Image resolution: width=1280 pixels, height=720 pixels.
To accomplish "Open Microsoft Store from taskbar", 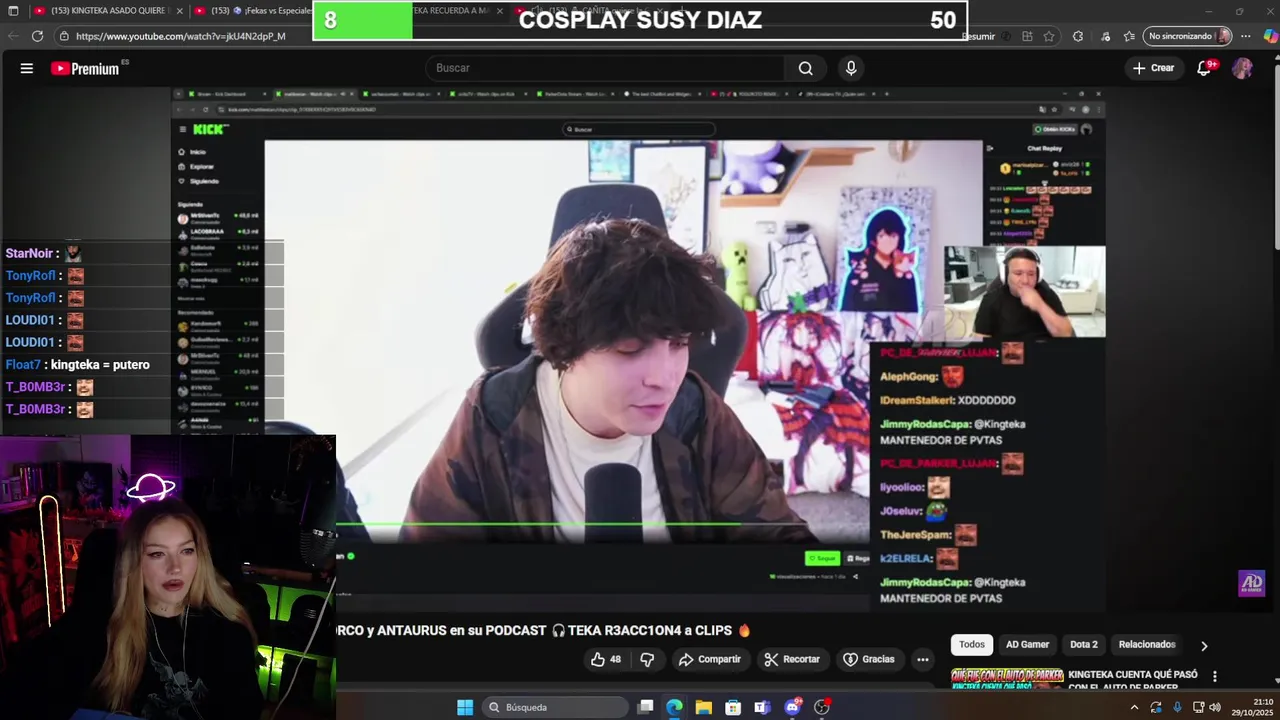I will point(733,707).
